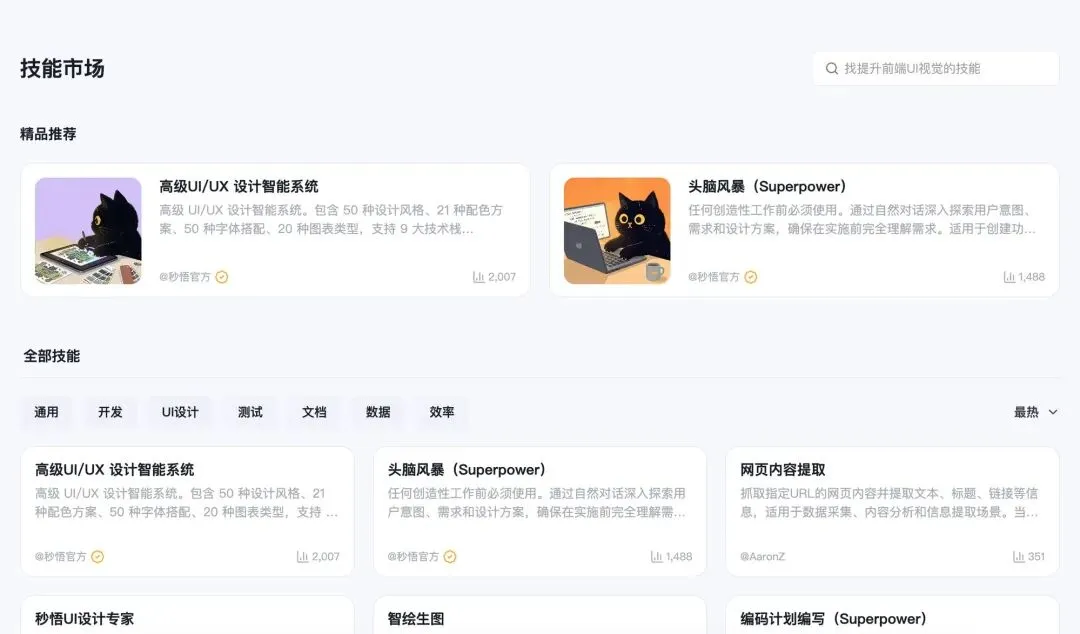Click the search magnifier icon

point(831,68)
